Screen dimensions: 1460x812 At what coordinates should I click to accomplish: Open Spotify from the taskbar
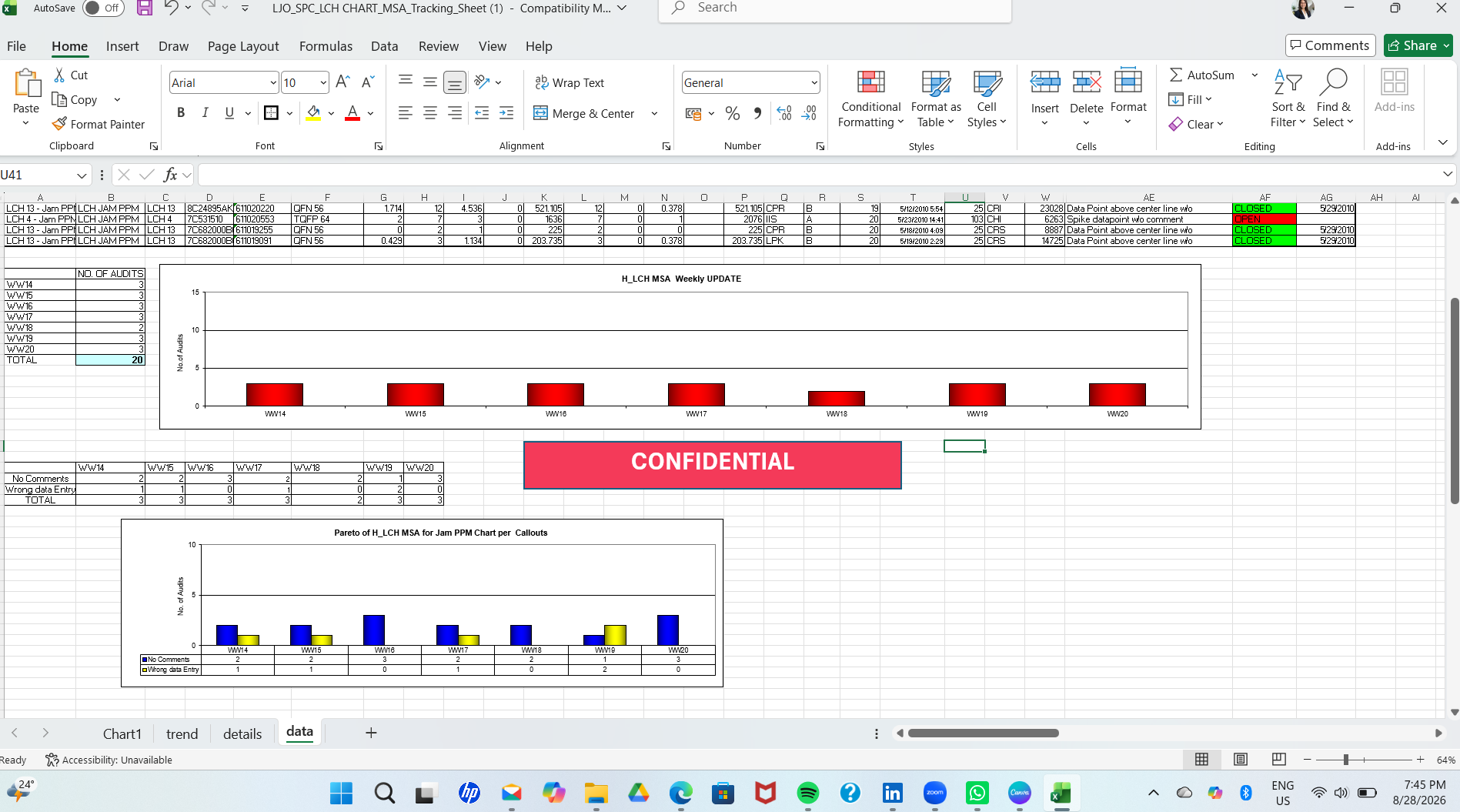(808, 793)
